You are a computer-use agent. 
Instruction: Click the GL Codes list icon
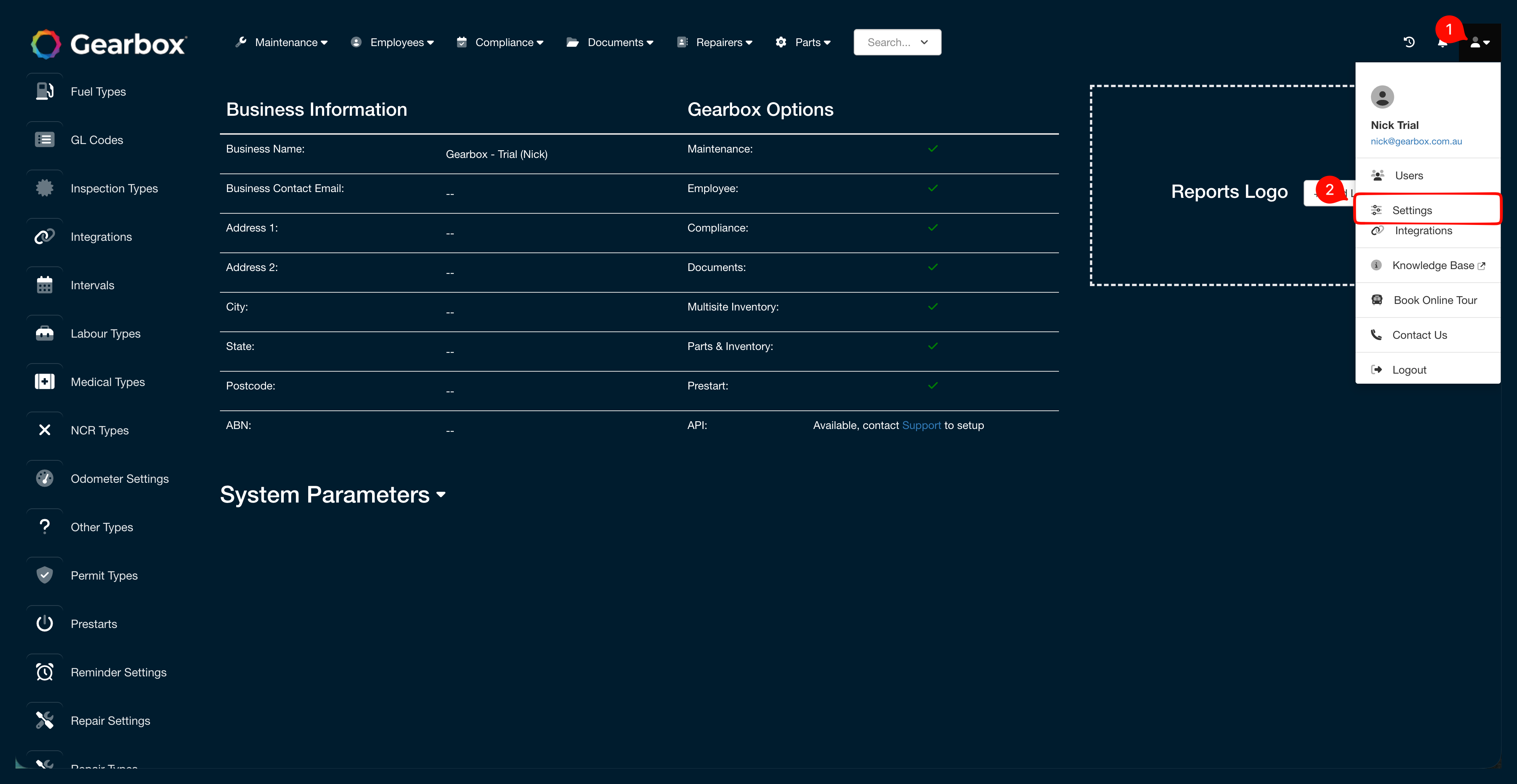tap(45, 140)
